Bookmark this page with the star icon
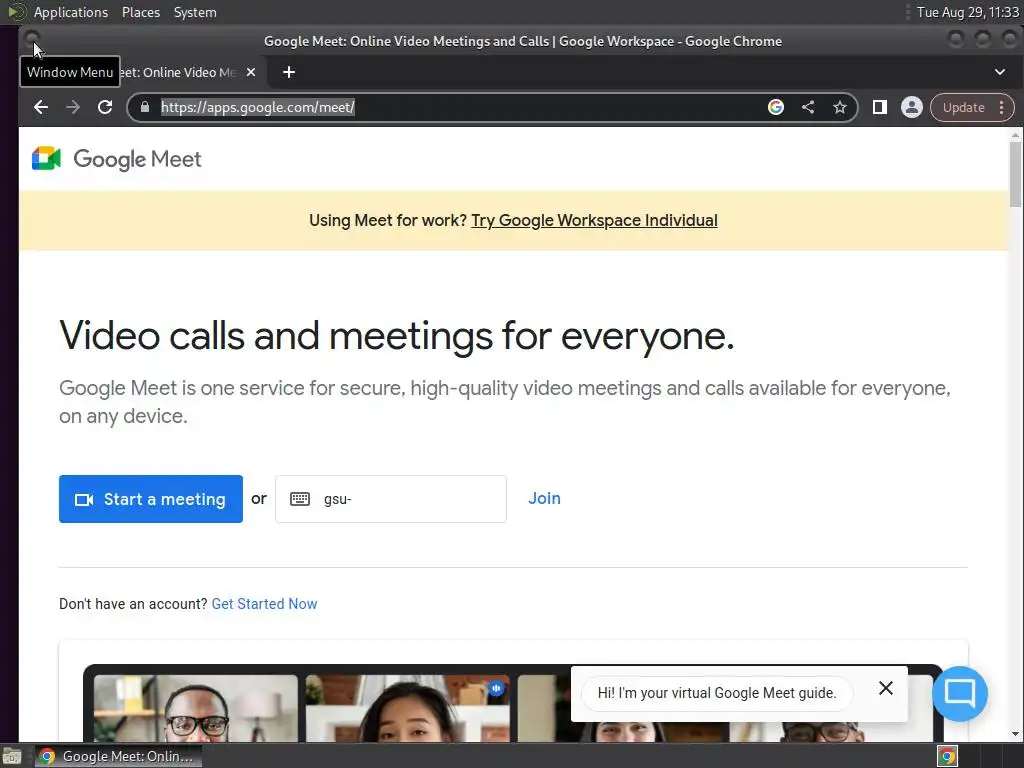This screenshot has width=1024, height=768. click(840, 107)
